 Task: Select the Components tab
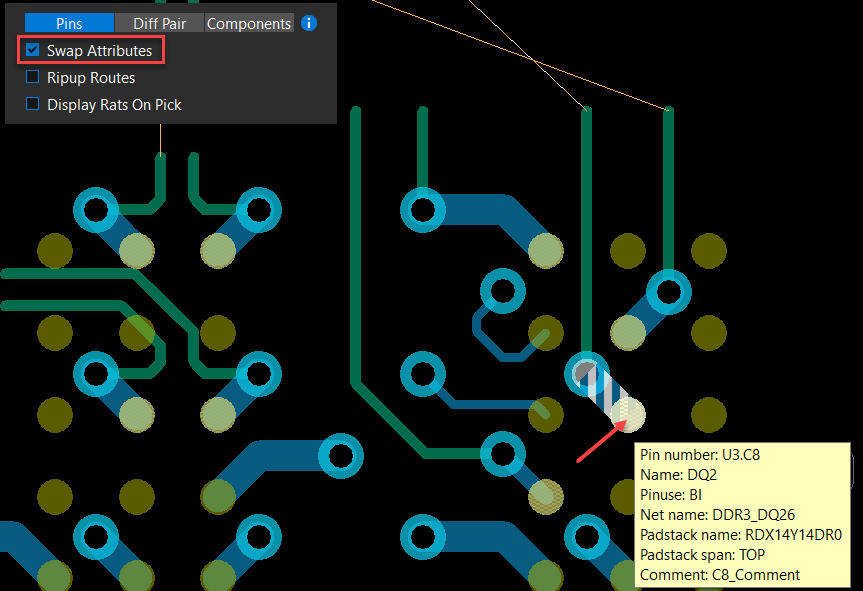click(x=249, y=24)
